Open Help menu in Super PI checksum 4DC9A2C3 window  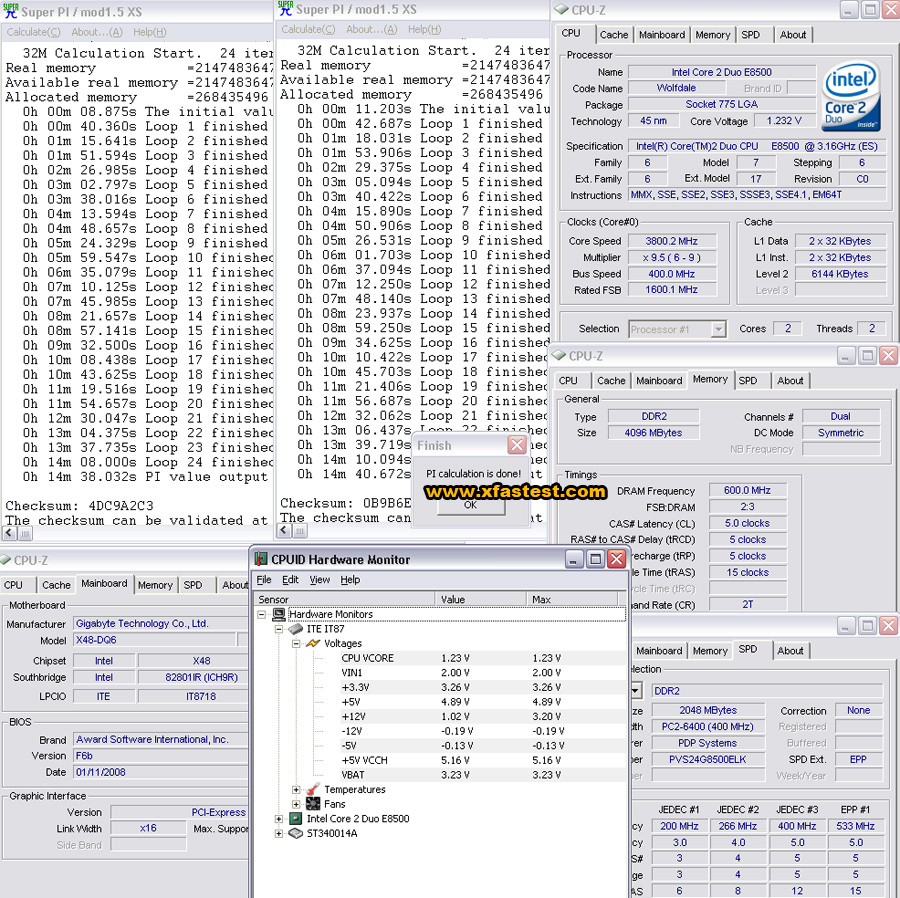pyautogui.click(x=150, y=32)
